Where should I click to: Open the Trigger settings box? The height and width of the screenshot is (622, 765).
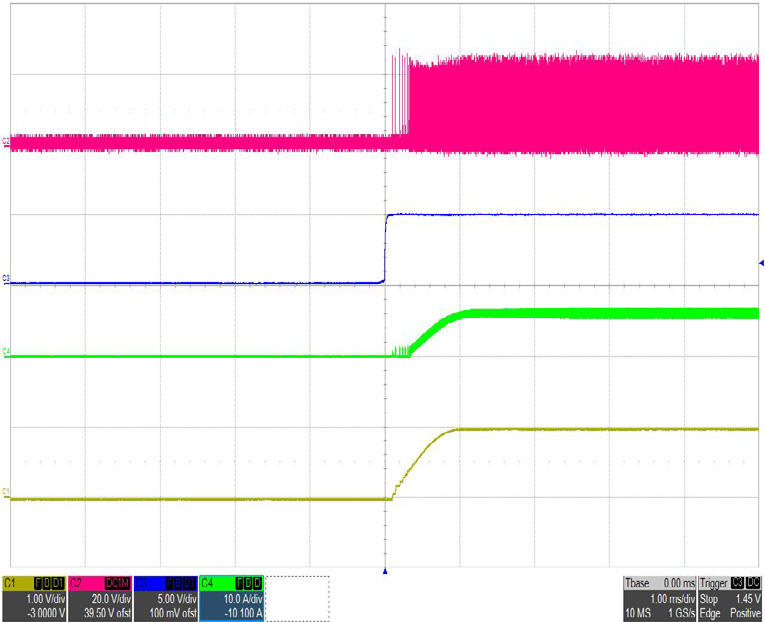click(730, 597)
